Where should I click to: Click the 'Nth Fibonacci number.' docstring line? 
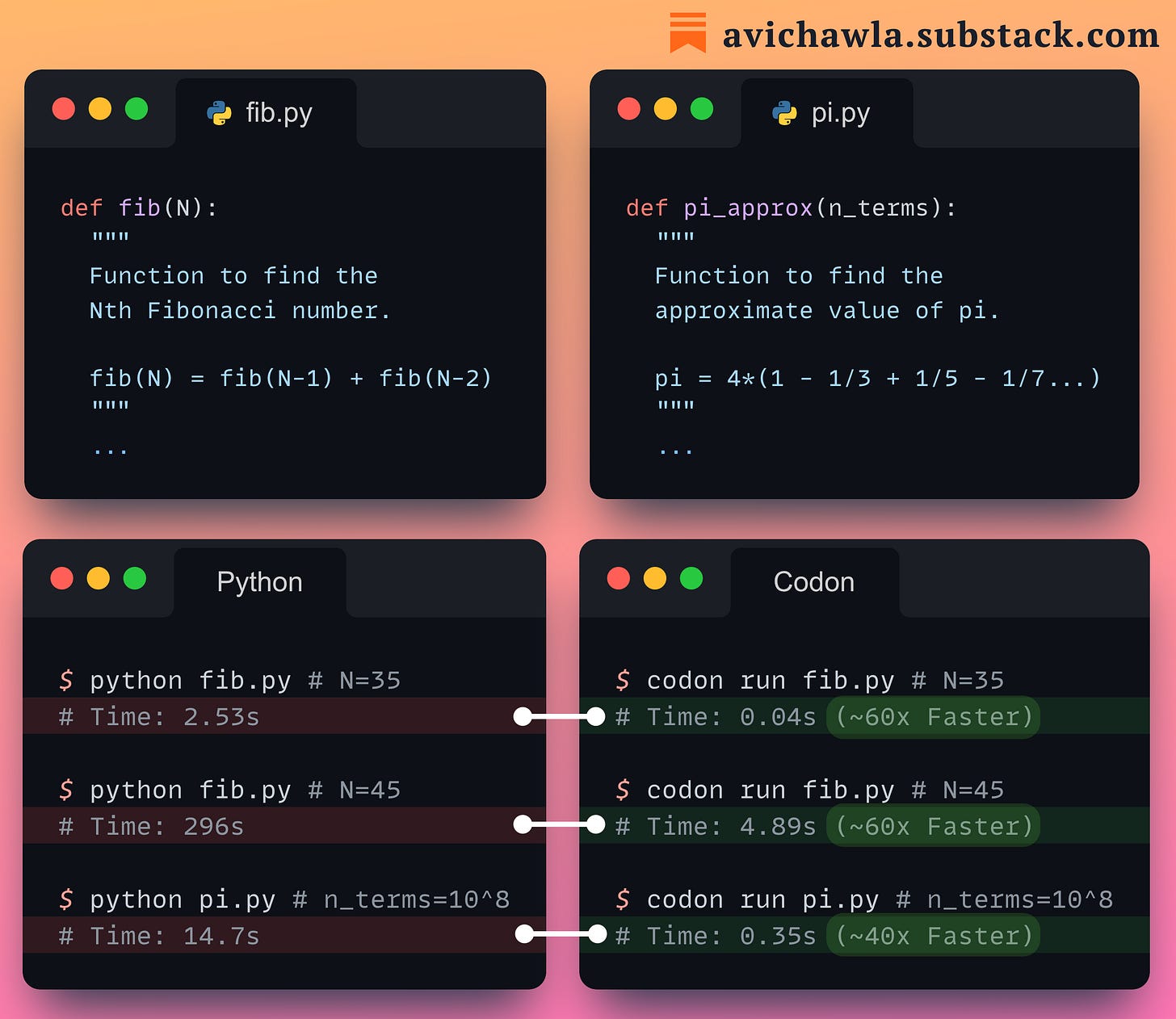tap(240, 310)
